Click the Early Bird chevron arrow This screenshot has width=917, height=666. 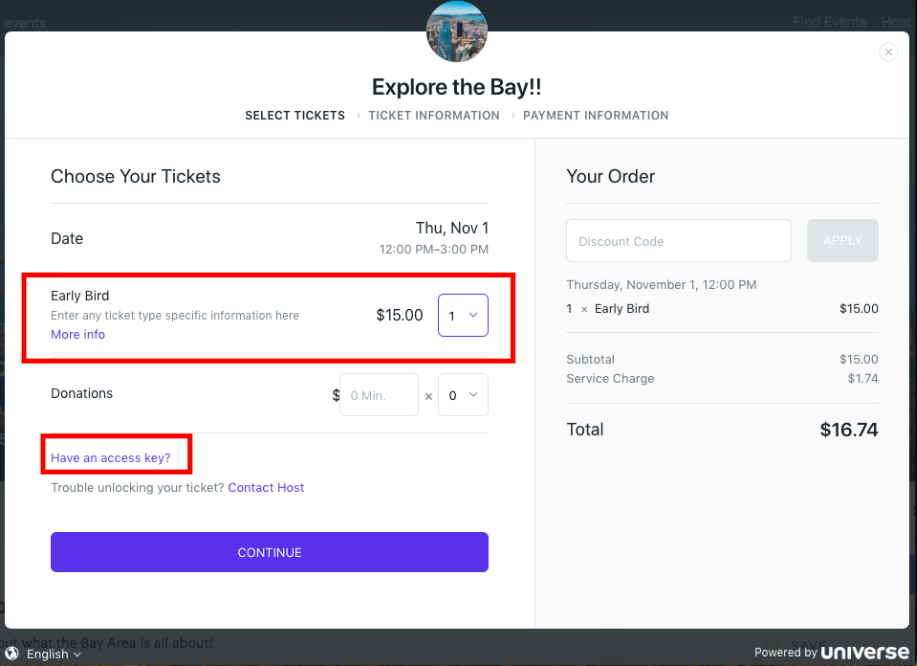[473, 315]
